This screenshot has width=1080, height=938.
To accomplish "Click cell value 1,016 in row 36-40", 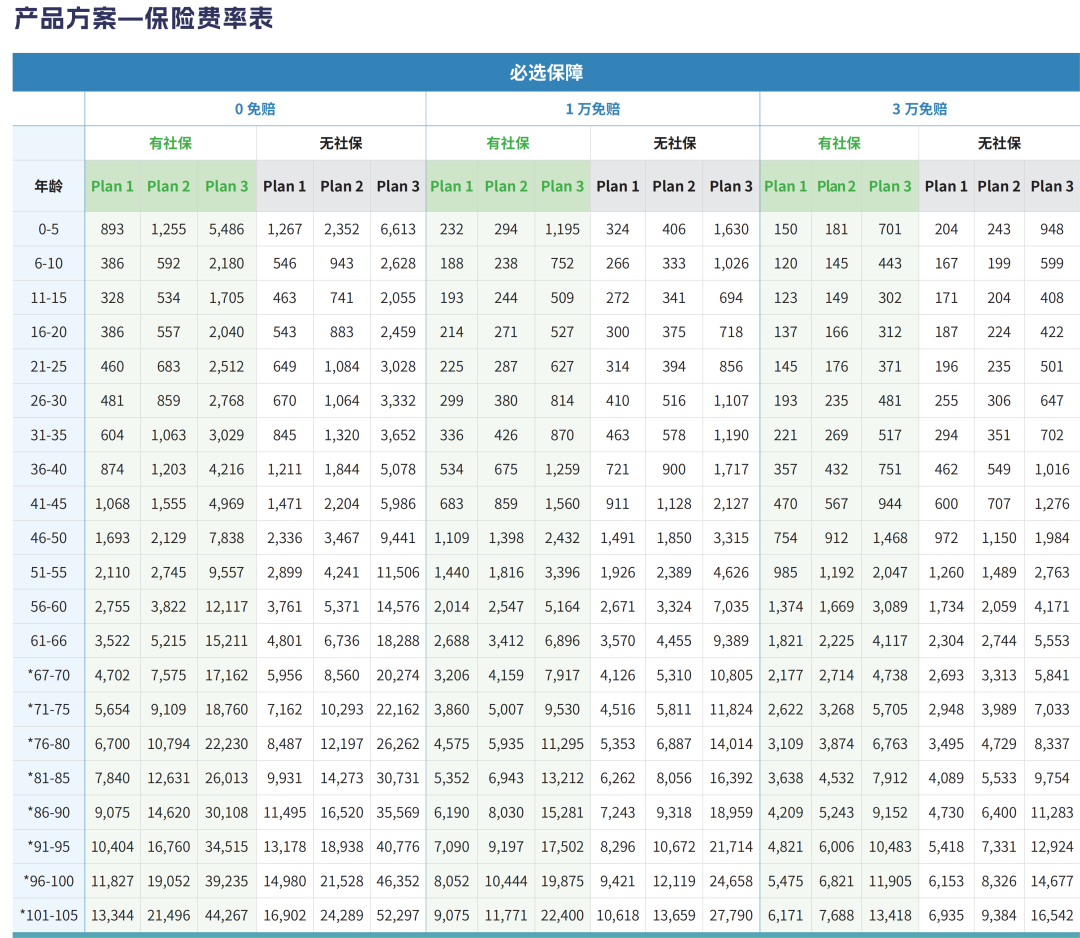I will (1052, 470).
